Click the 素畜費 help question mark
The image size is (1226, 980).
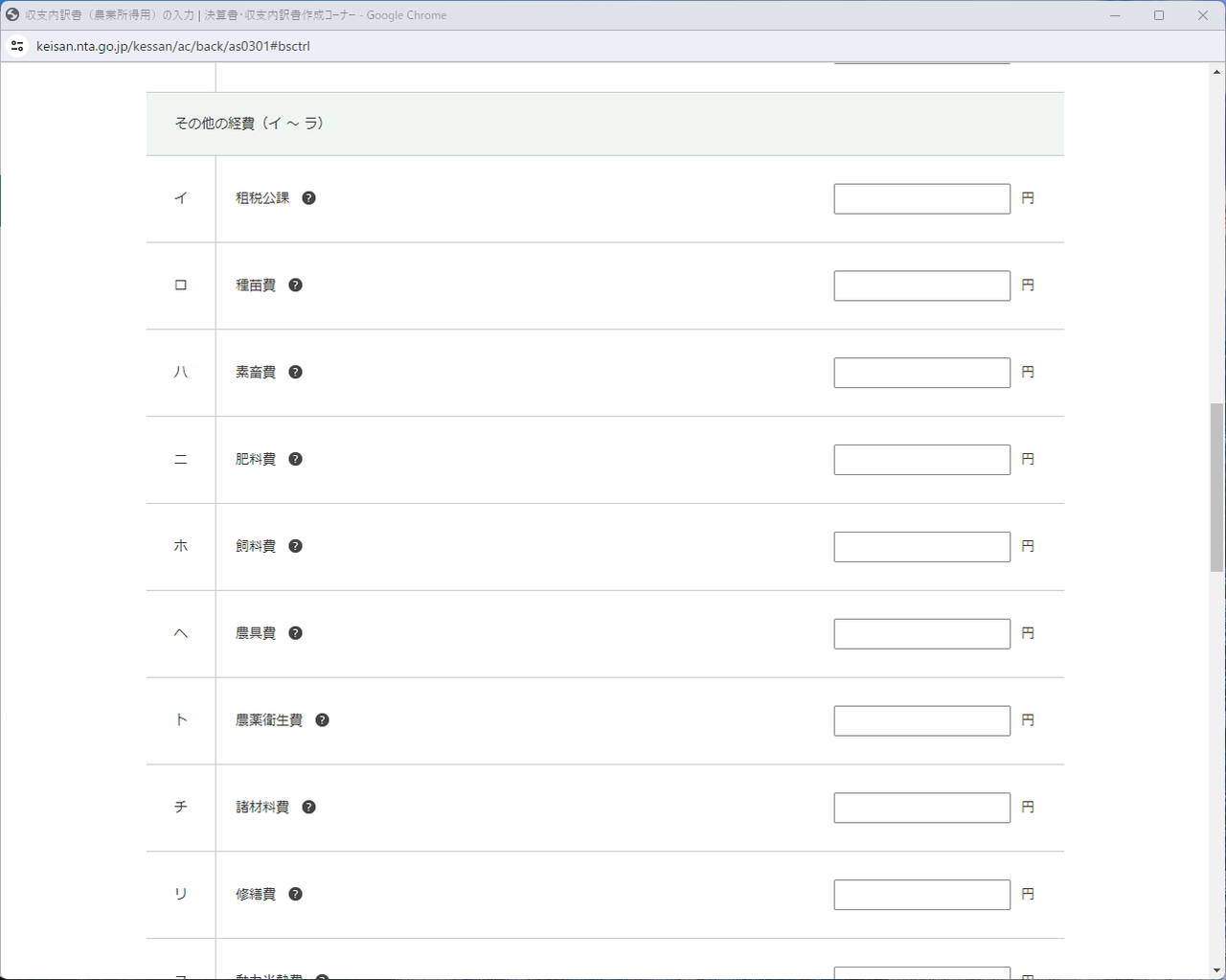tap(295, 373)
